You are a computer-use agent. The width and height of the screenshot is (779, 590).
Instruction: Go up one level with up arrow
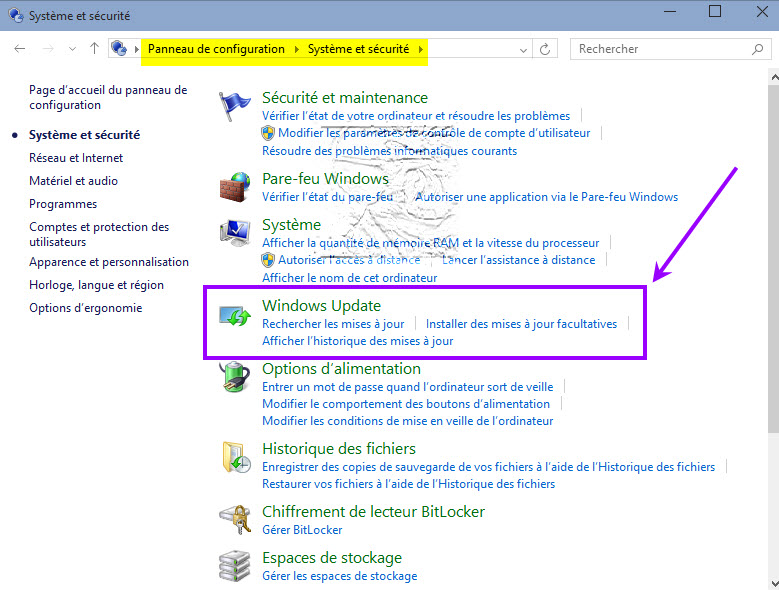point(94,48)
